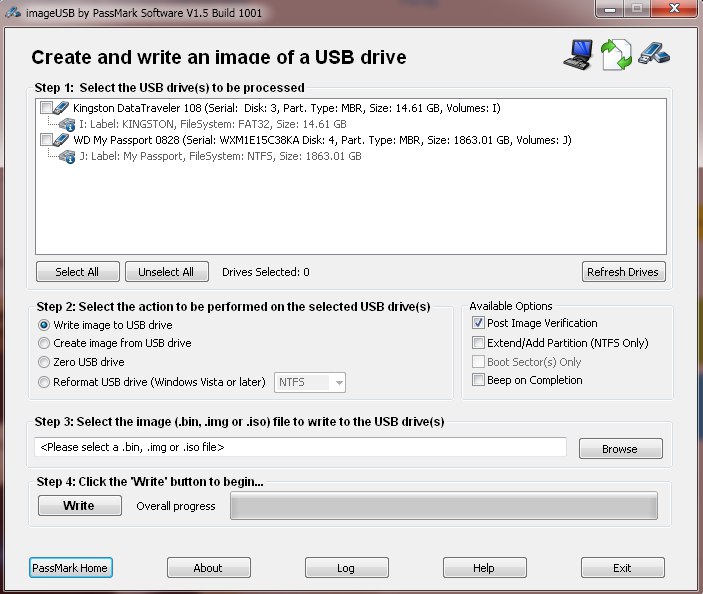View the Log

pos(347,568)
